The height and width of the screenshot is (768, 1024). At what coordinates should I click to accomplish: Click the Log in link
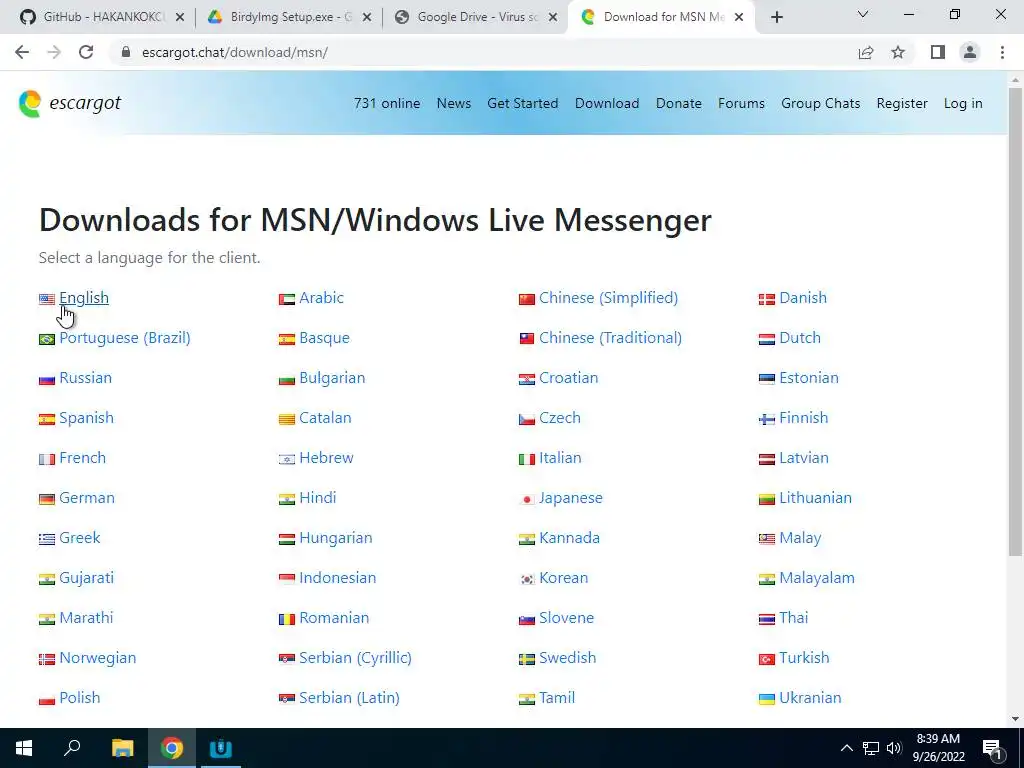click(963, 103)
